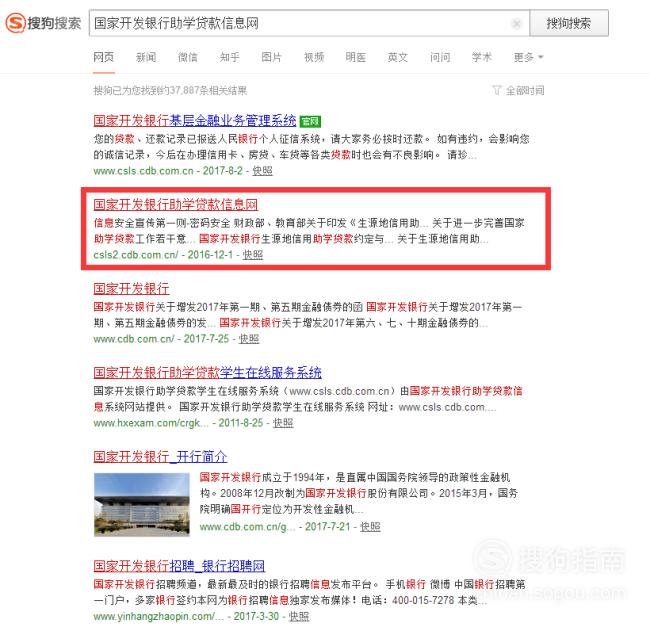Click the filter funnel icon
The image size is (650, 627).
[496, 90]
